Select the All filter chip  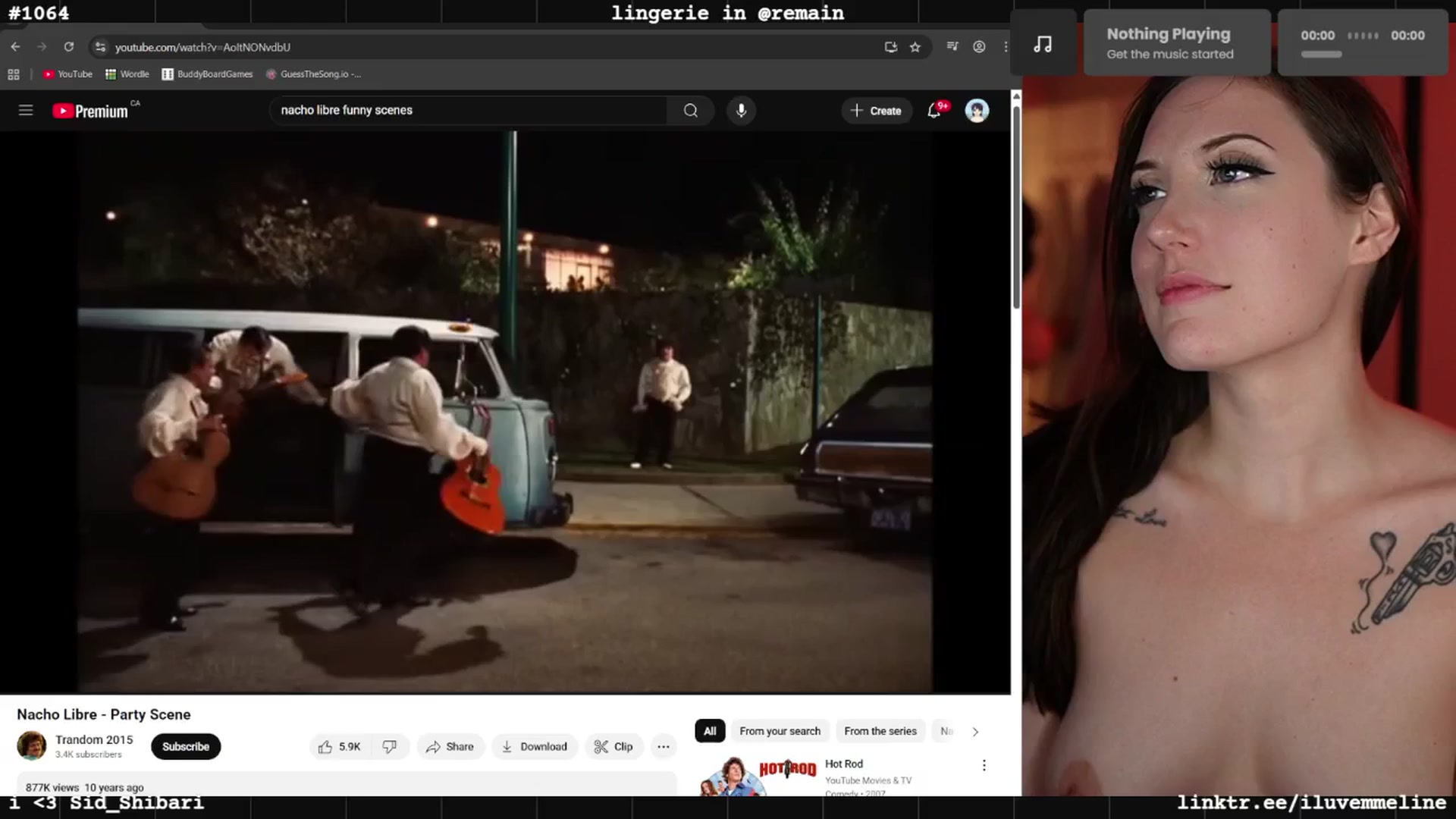click(710, 731)
